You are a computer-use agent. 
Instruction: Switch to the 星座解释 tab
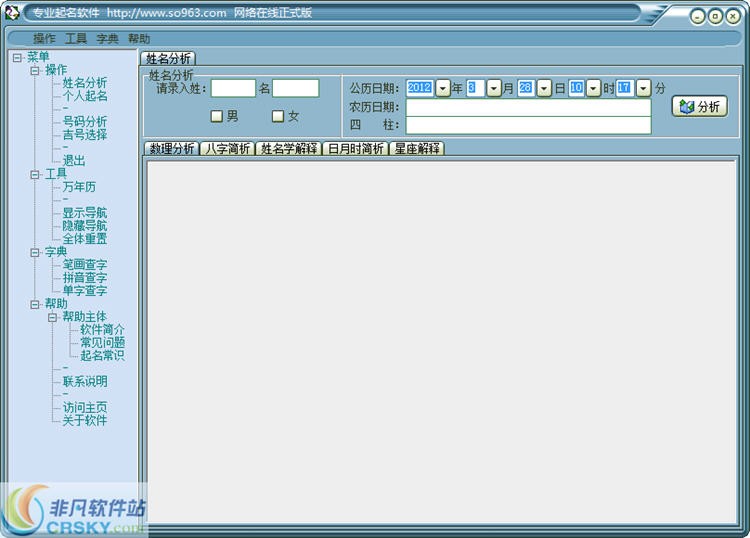417,148
